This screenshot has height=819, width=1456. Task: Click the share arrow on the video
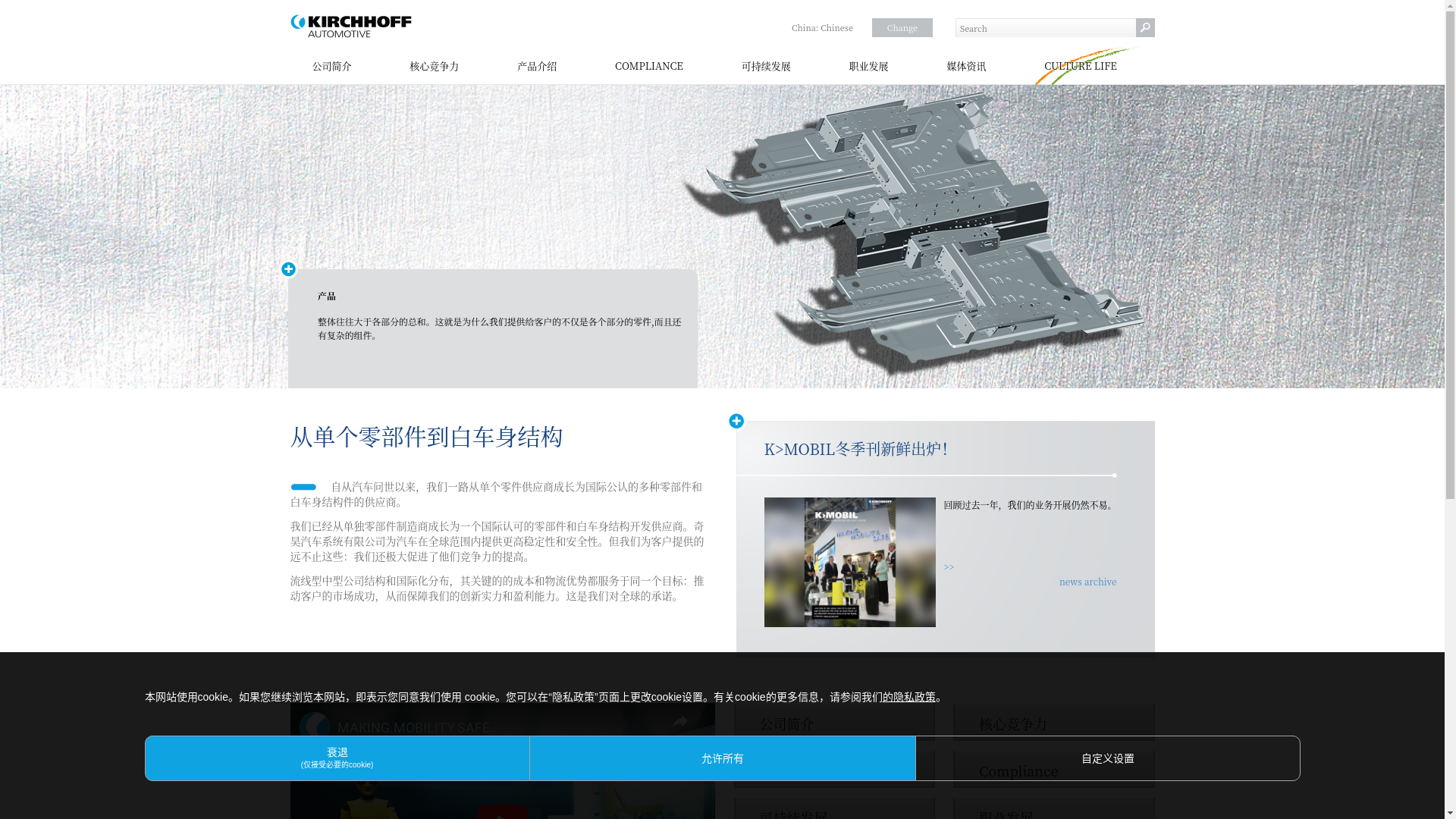[680, 723]
